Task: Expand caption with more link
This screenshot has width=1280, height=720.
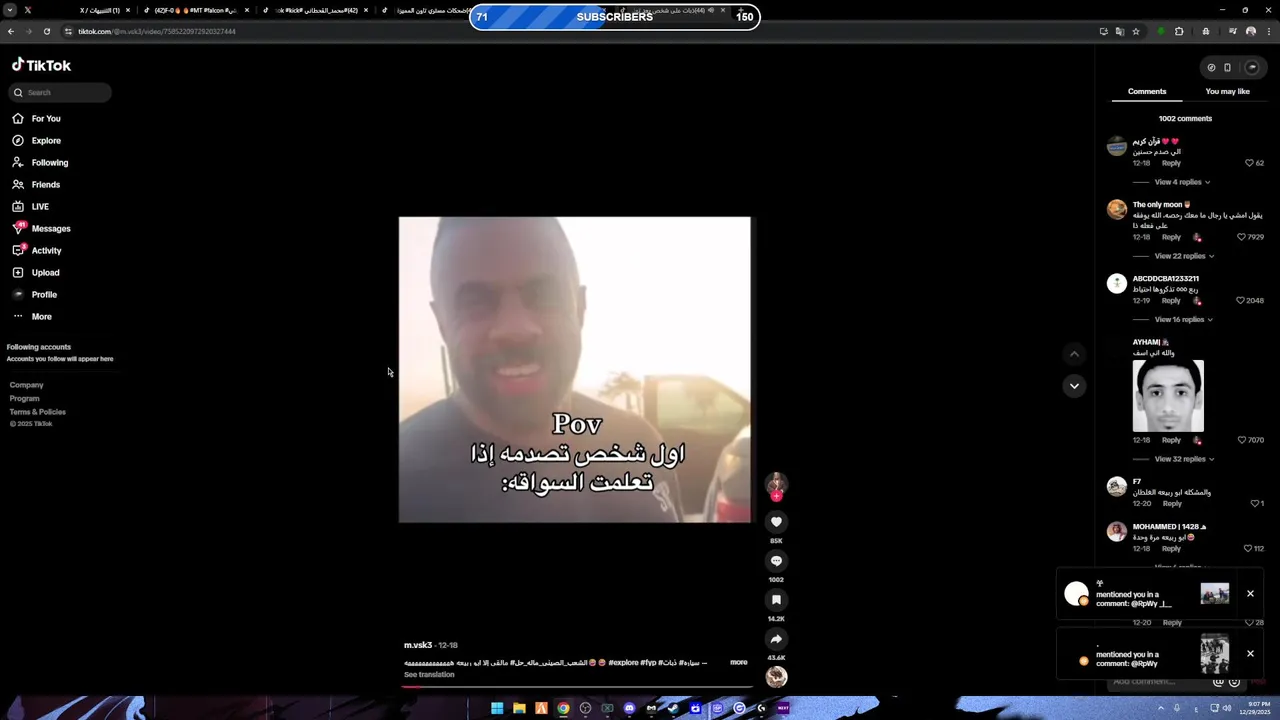Action: point(738,662)
